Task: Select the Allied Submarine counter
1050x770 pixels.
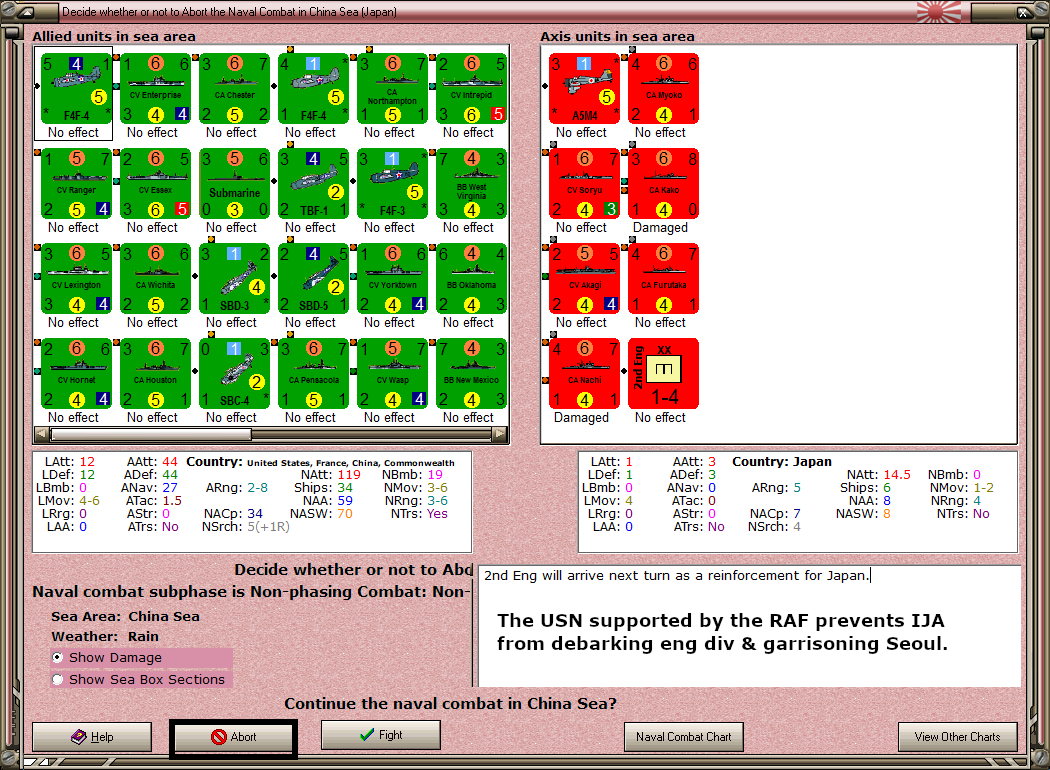Action: 234,184
